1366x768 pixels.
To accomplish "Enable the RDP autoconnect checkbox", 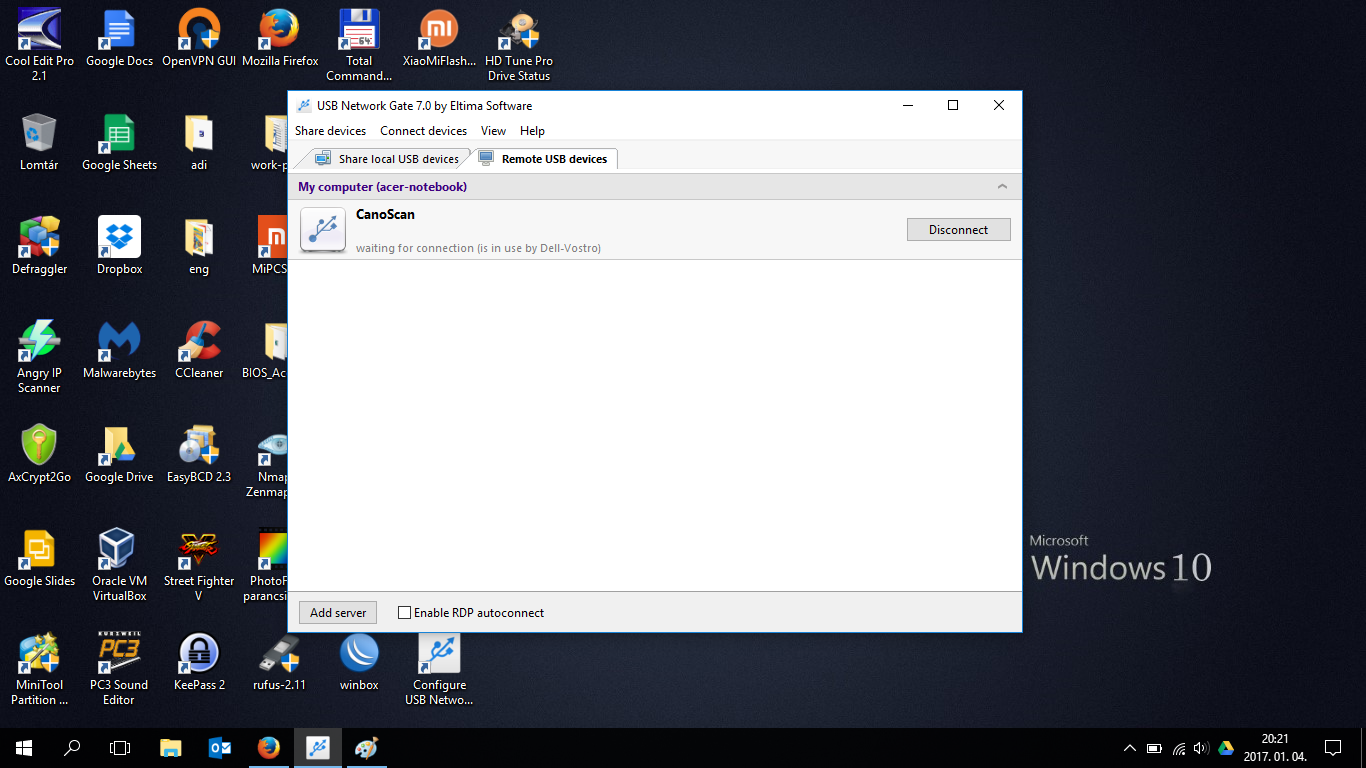I will click(405, 613).
